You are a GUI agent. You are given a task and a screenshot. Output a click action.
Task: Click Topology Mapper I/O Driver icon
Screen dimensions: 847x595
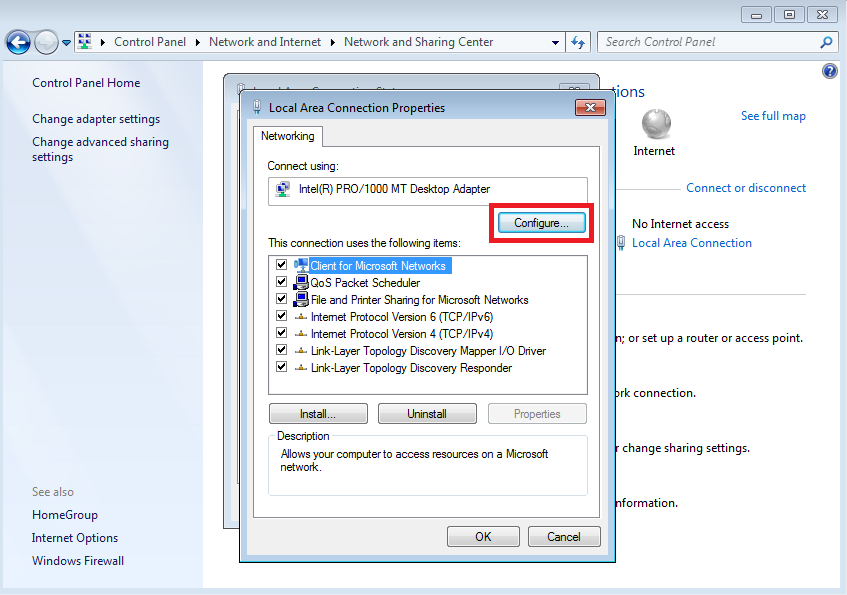(301, 351)
